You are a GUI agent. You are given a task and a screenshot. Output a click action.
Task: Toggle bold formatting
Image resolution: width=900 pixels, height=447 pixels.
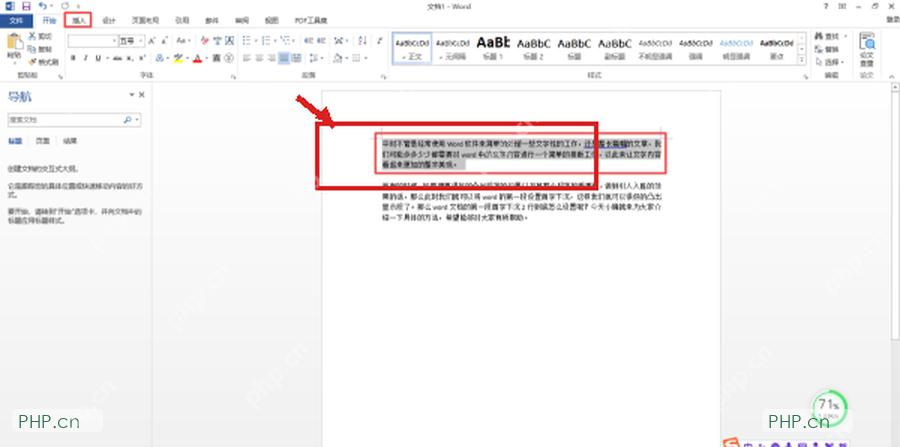(73, 58)
